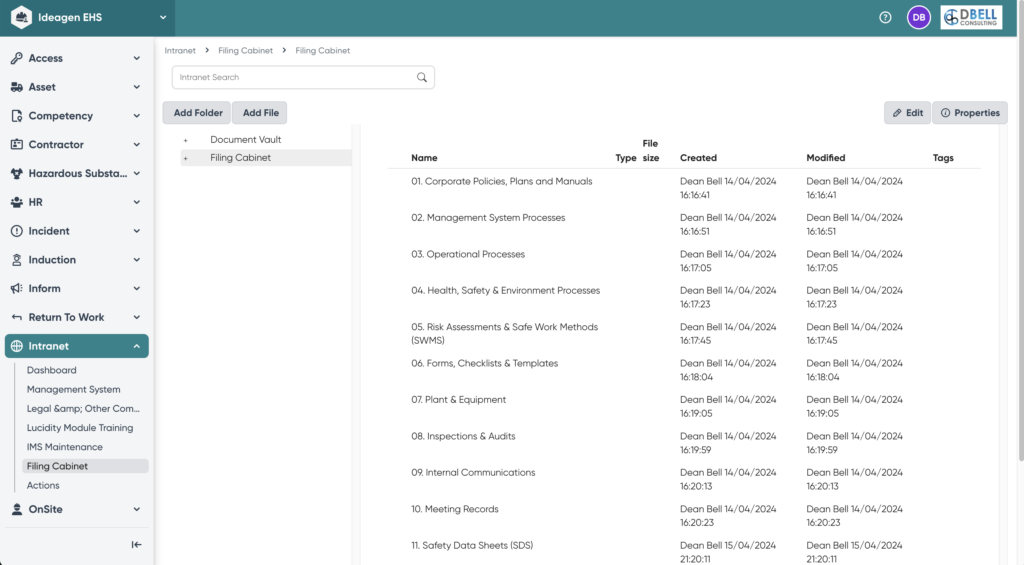Select Document Vault in the folder tree
Screen dimensions: 1024x565
[246, 140]
